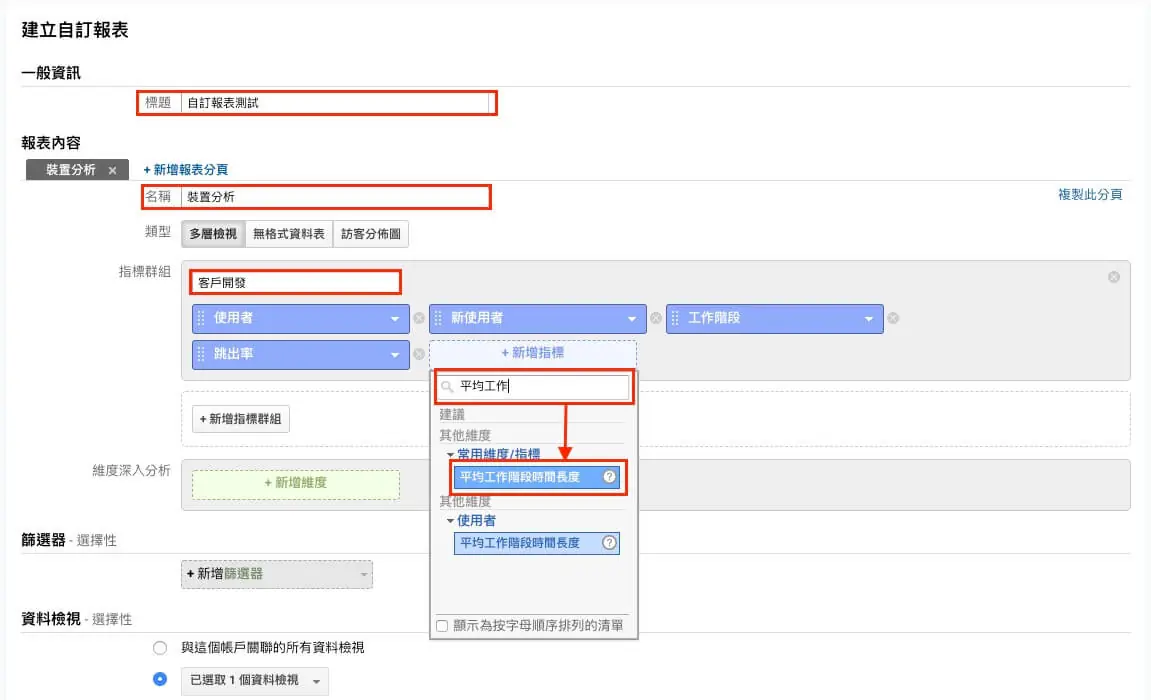Image resolution: width=1151 pixels, height=700 pixels.
Task: Delete the 客戶開發 metric group
Action: pyautogui.click(x=1114, y=277)
